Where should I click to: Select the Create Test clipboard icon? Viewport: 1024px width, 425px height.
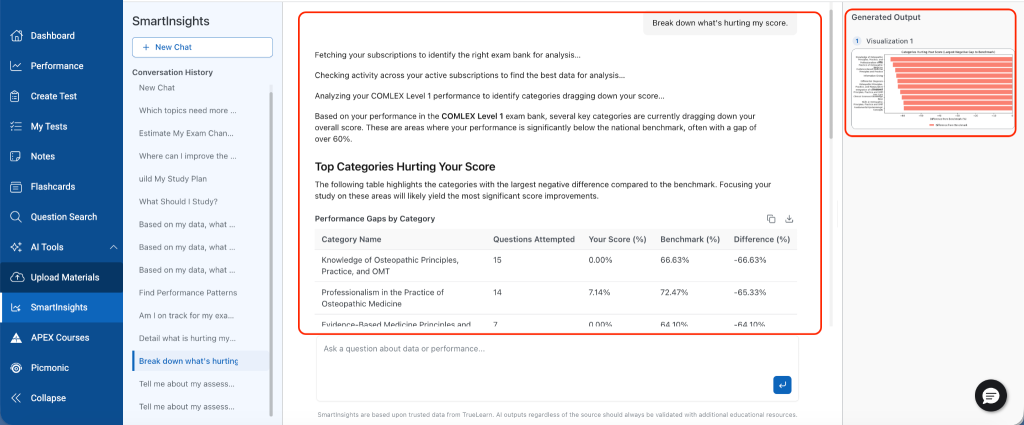17,96
